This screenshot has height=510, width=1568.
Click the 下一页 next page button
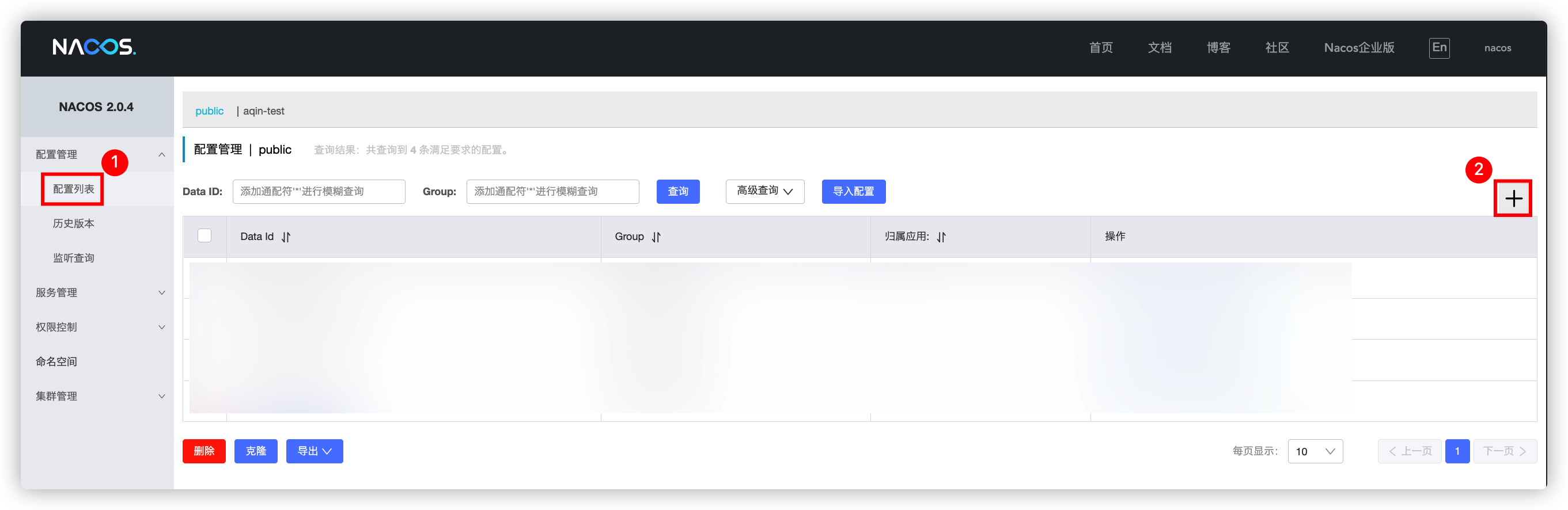click(1505, 451)
